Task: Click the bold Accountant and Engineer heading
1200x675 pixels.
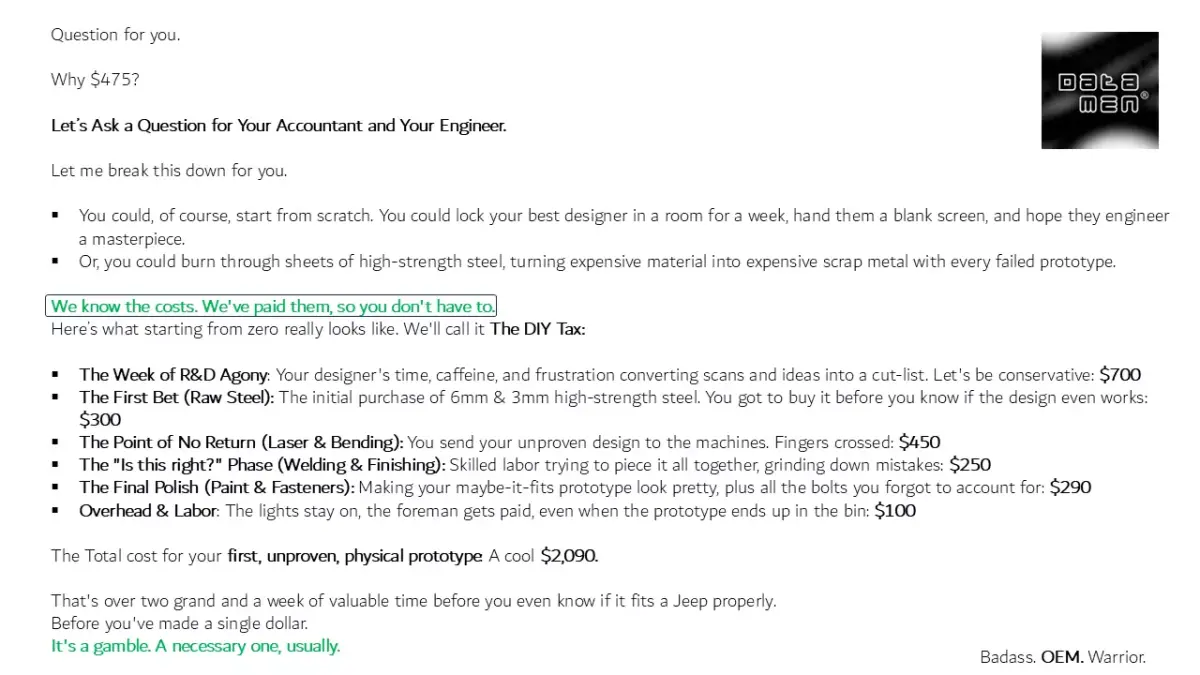Action: click(x=278, y=126)
